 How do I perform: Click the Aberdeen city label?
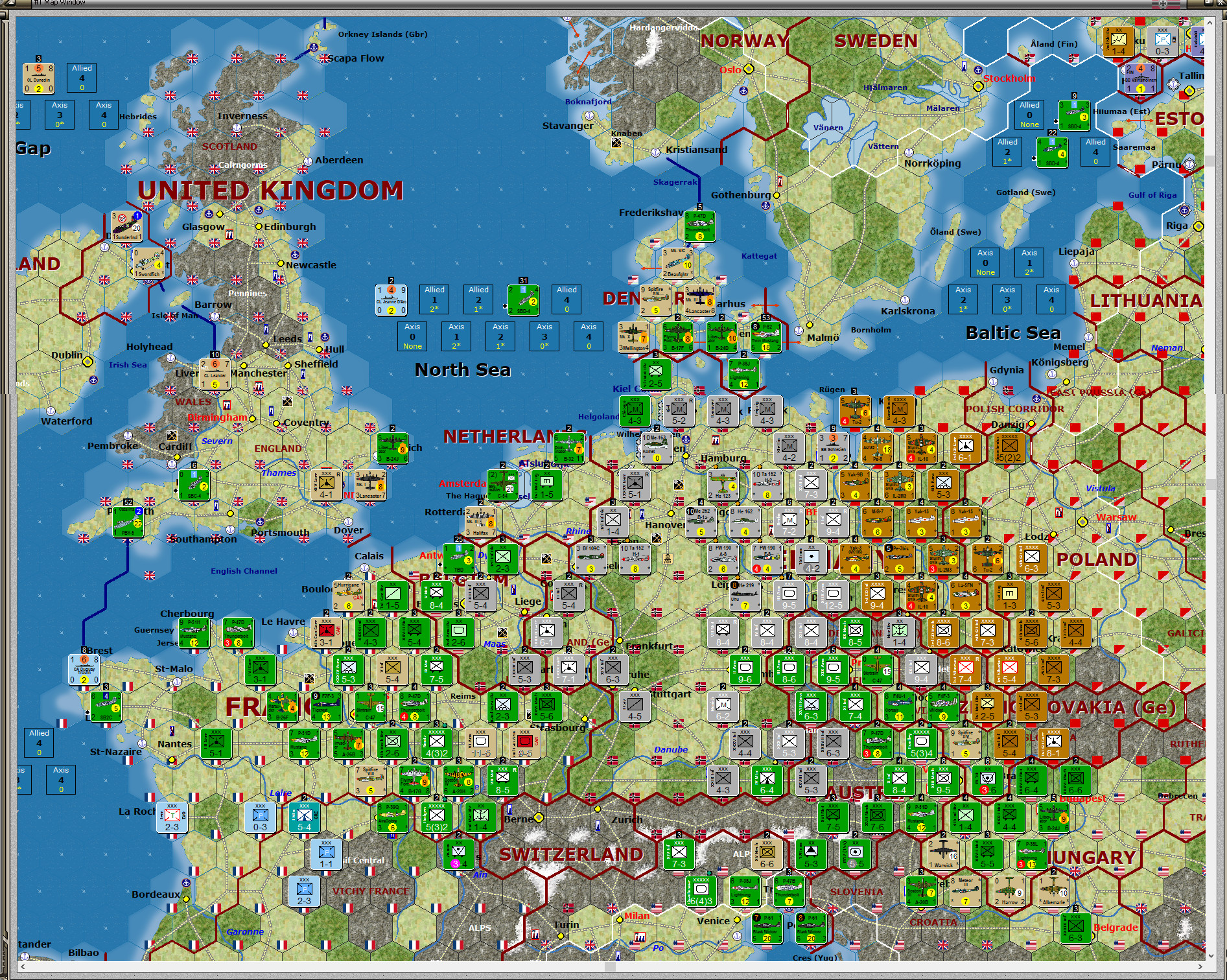(339, 160)
